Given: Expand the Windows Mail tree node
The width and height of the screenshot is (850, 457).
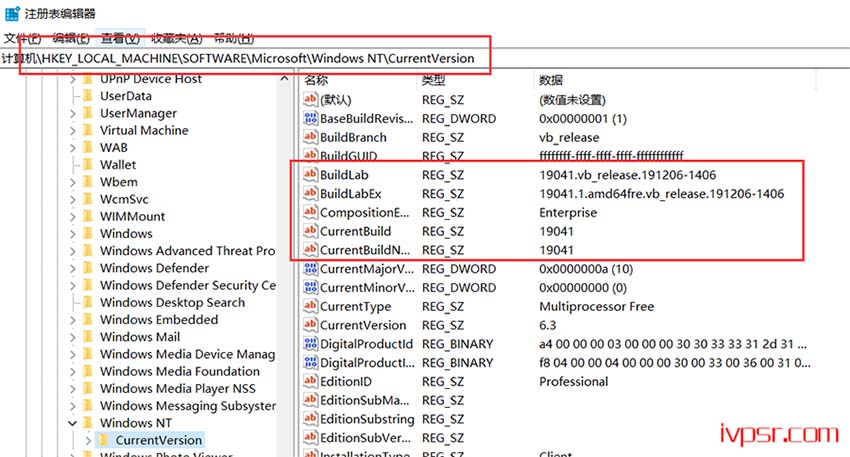Looking at the screenshot, I should [72, 337].
